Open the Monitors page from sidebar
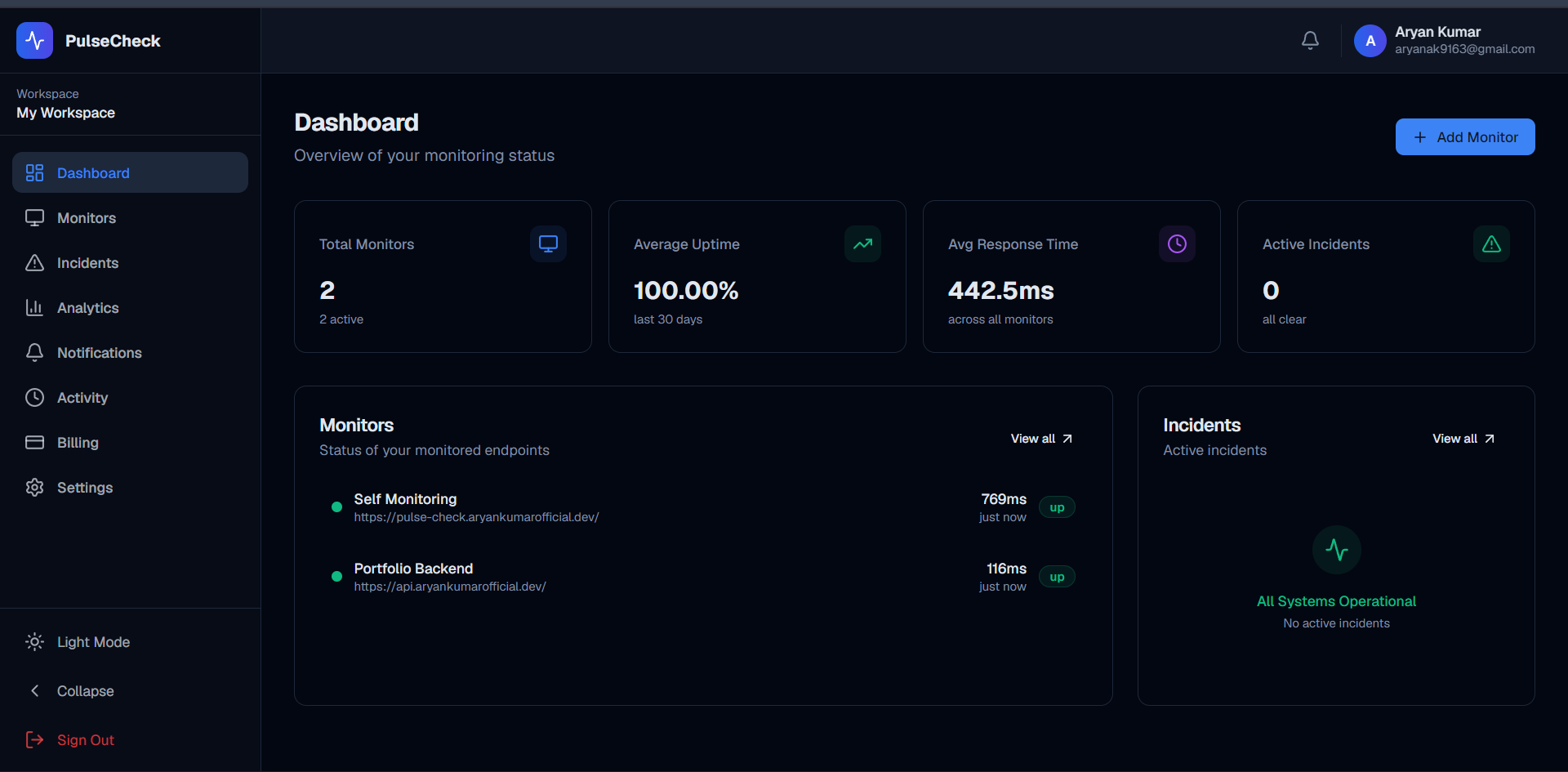The width and height of the screenshot is (1568, 772). (x=131, y=217)
